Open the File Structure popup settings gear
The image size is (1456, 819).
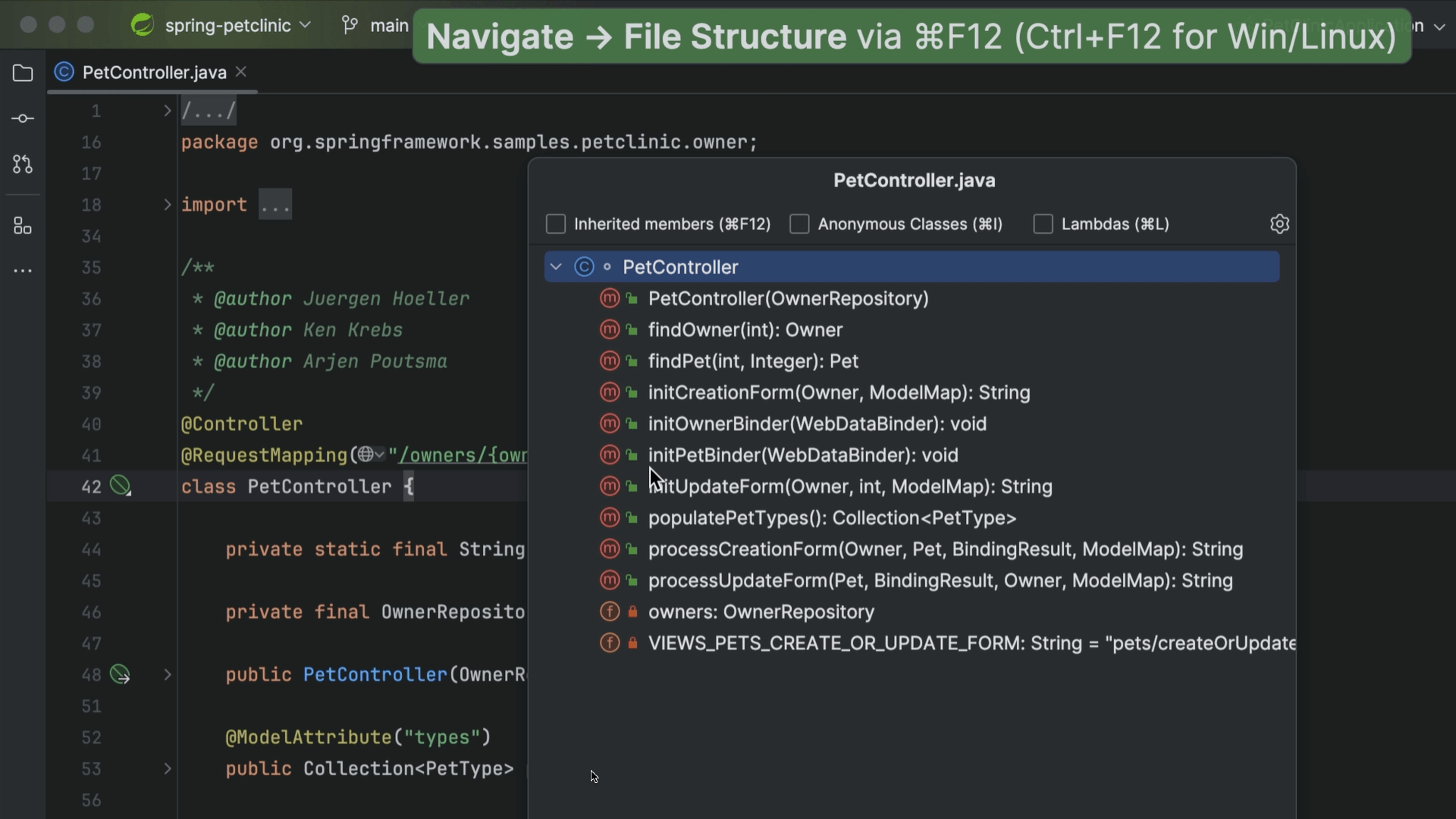(x=1280, y=223)
